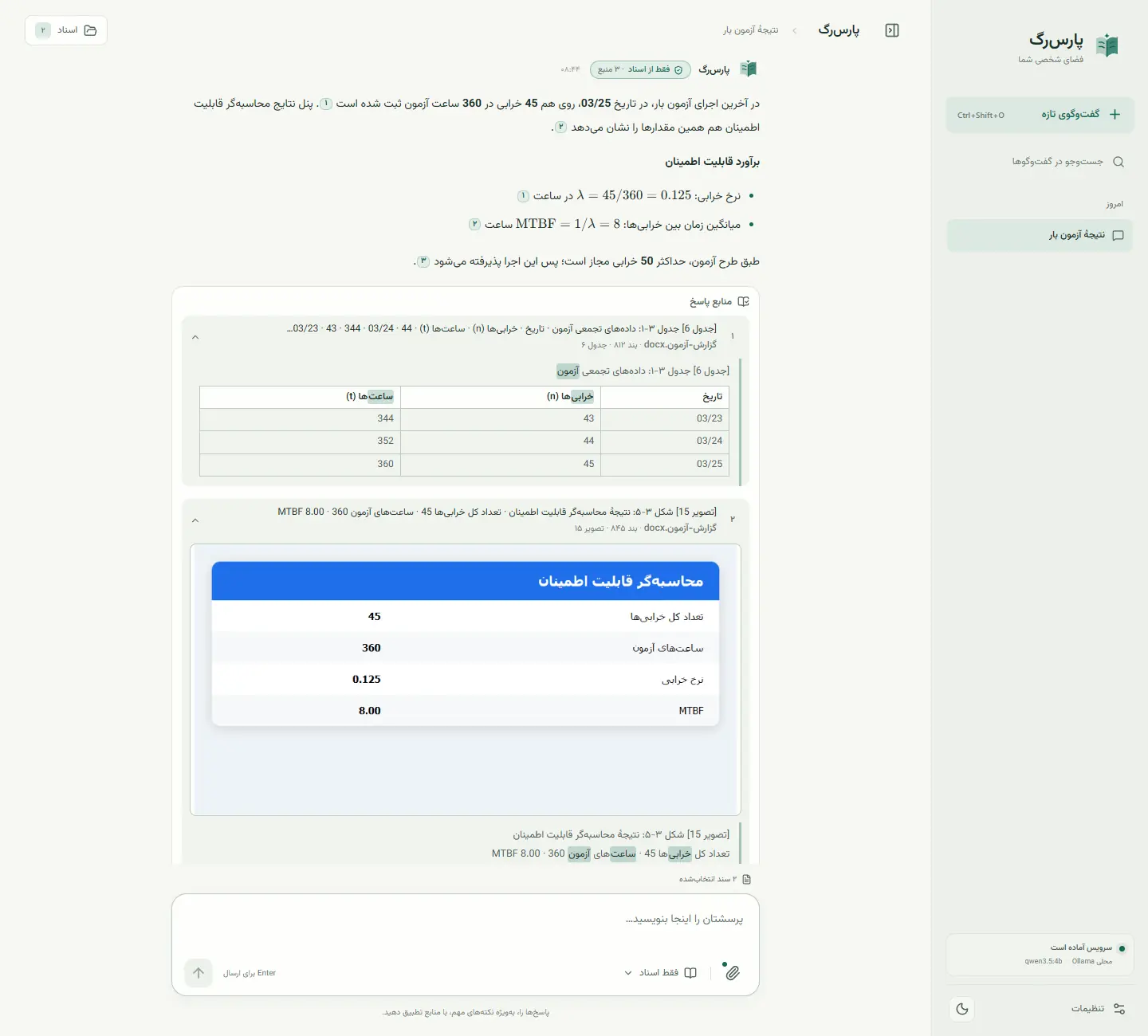
Task: Click گزارش-آزمون.docx under source 1
Action: click(x=680, y=345)
